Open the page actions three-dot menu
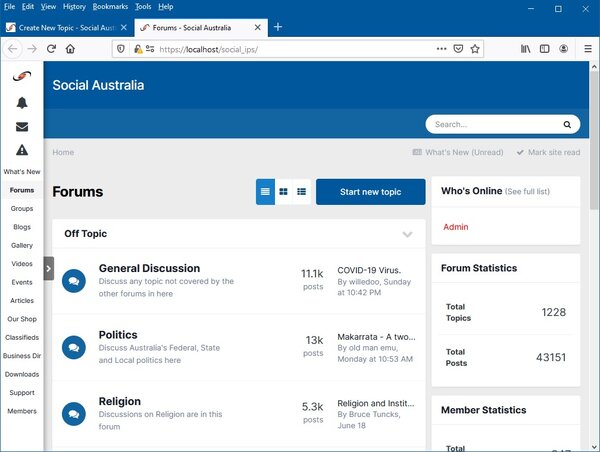Image resolution: width=600 pixels, height=452 pixels. point(441,48)
